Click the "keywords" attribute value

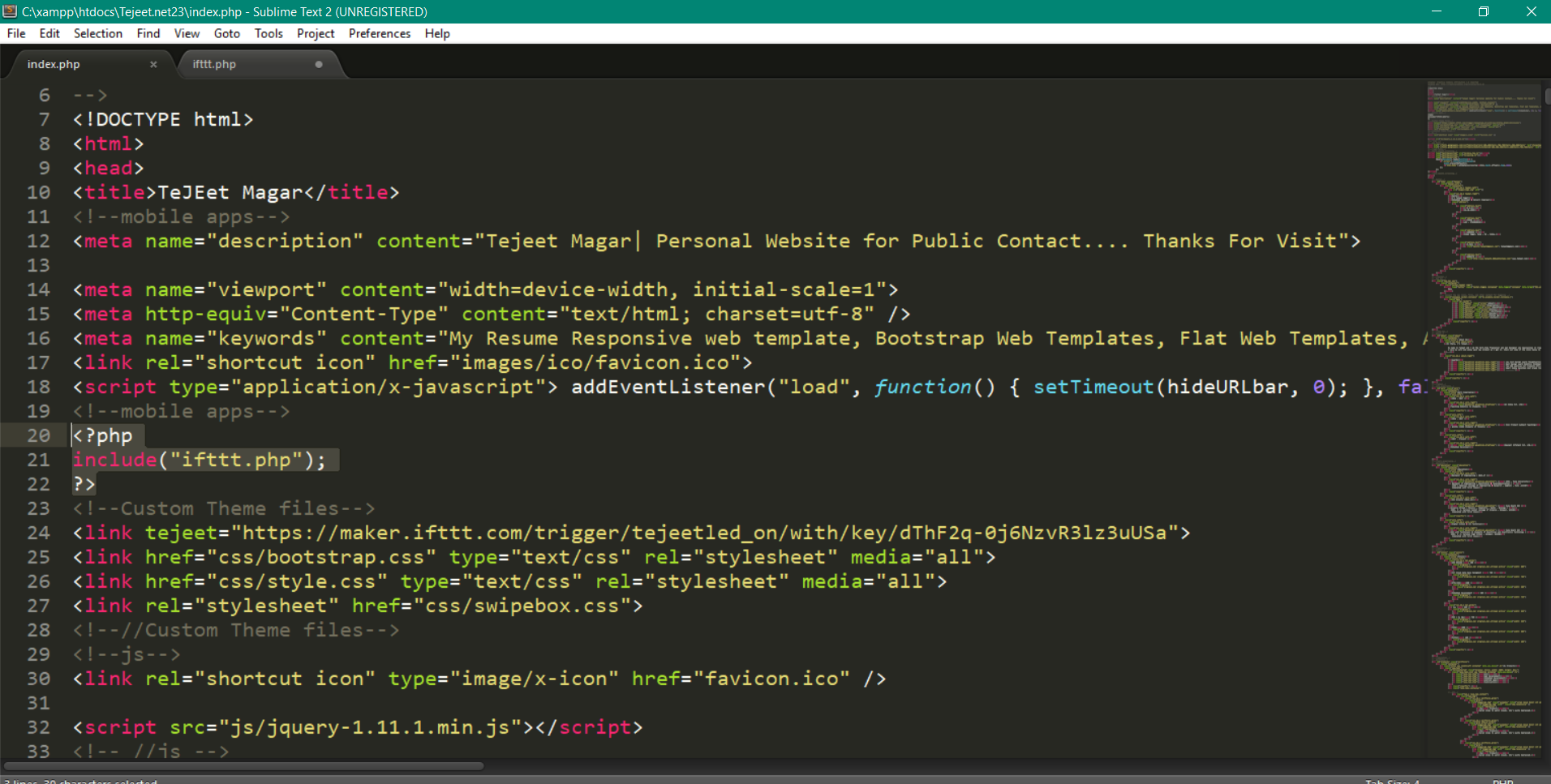267,338
